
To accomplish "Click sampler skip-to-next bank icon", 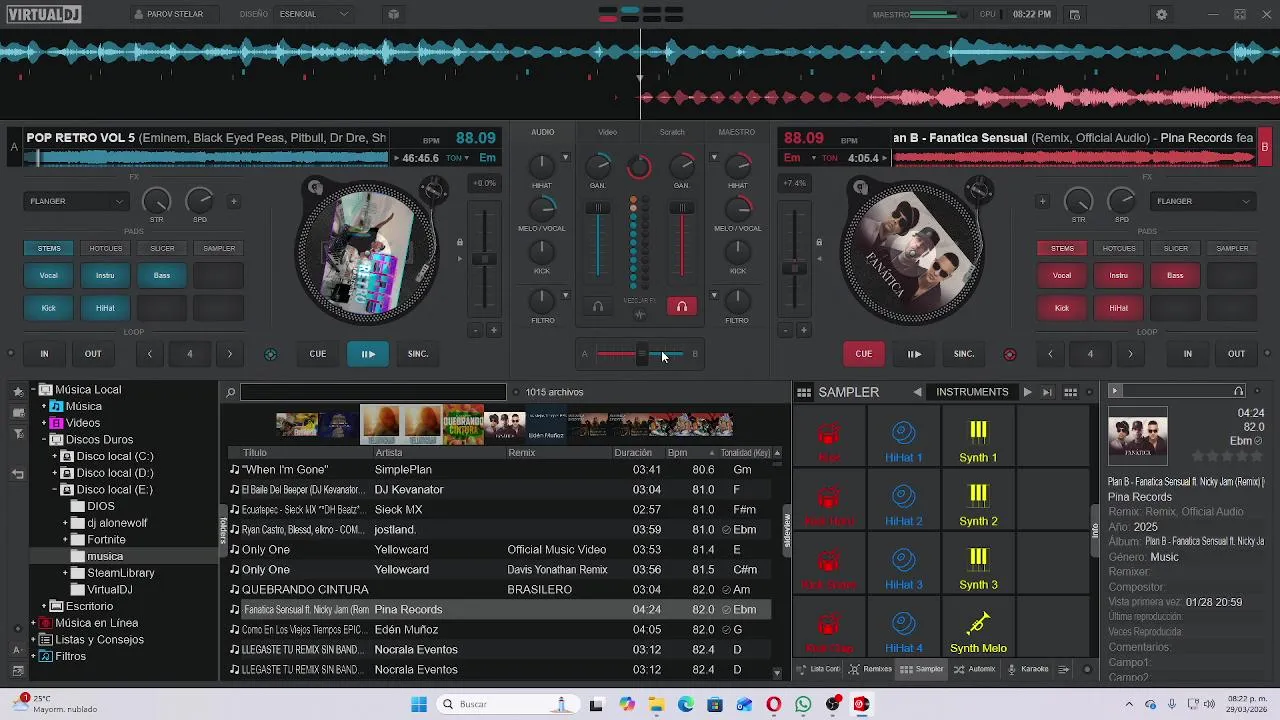I will point(1047,392).
